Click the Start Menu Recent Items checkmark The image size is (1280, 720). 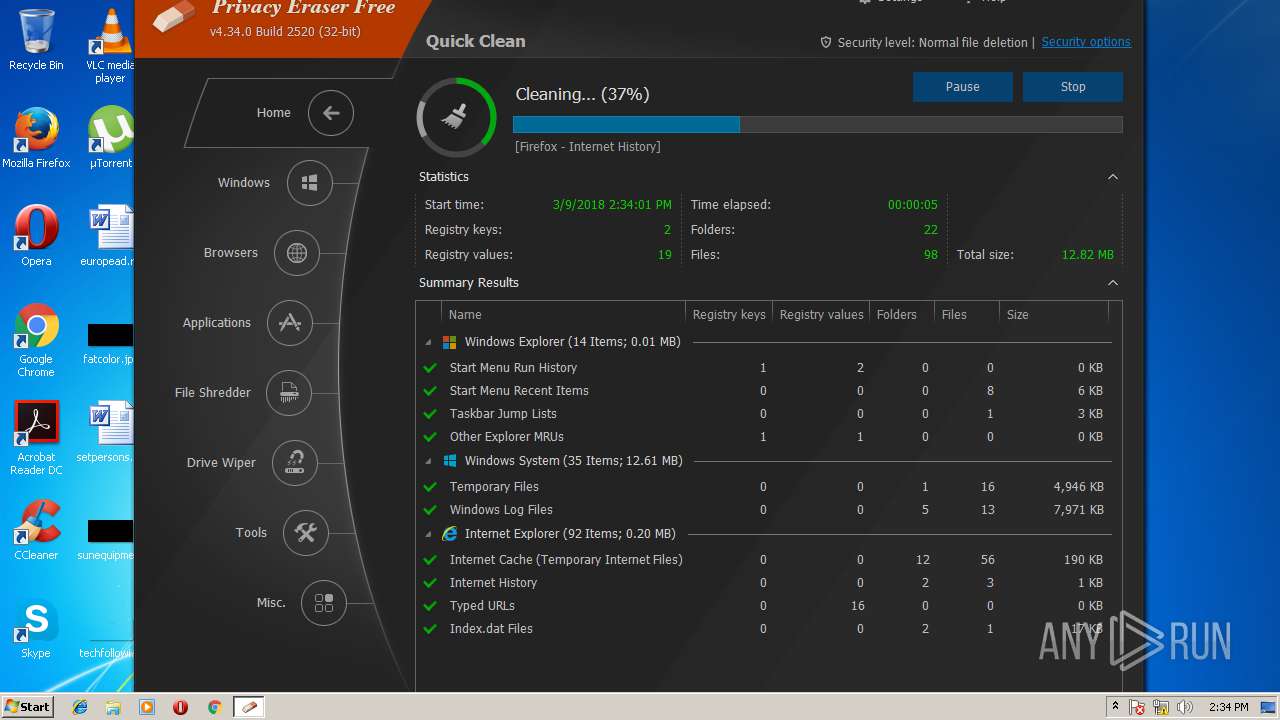pos(430,391)
